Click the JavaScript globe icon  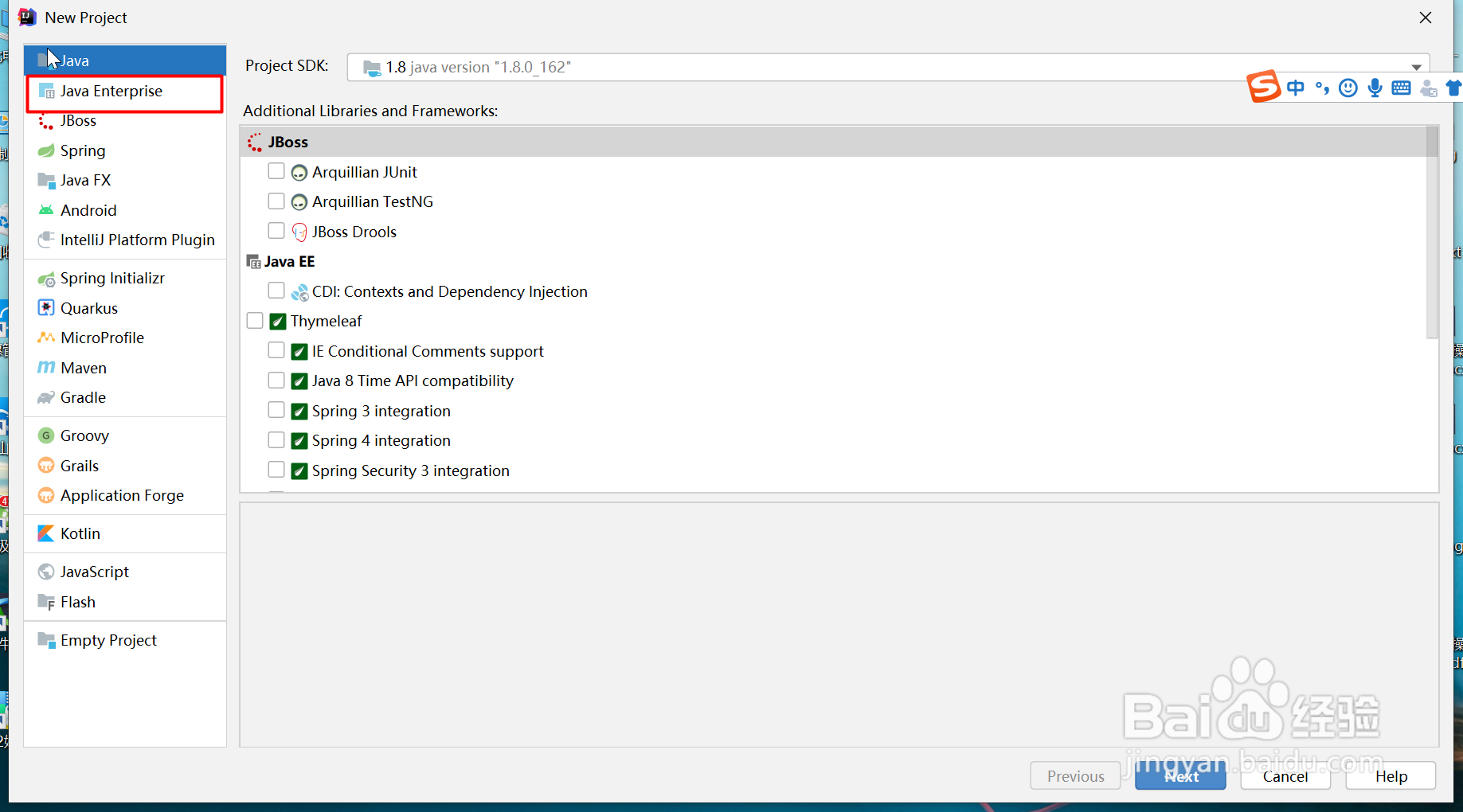[46, 572]
